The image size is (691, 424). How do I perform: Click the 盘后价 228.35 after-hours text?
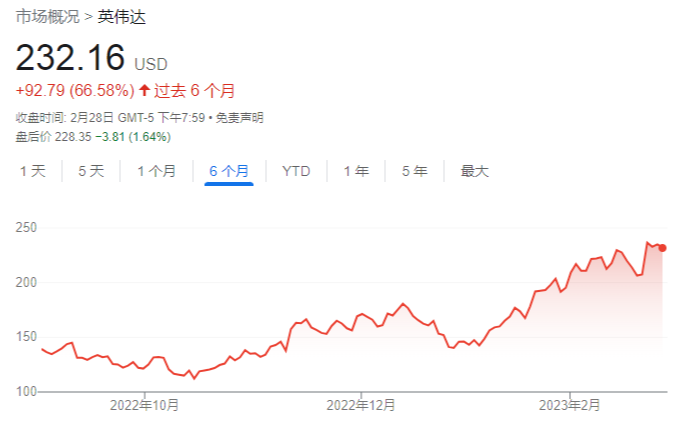pyautogui.click(x=53, y=137)
